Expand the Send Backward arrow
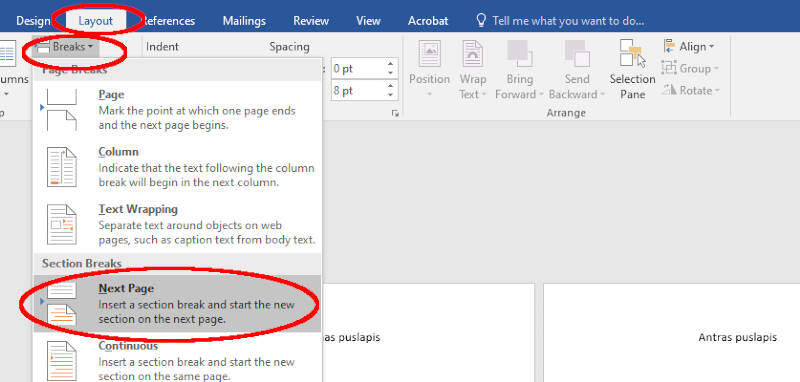 click(602, 95)
